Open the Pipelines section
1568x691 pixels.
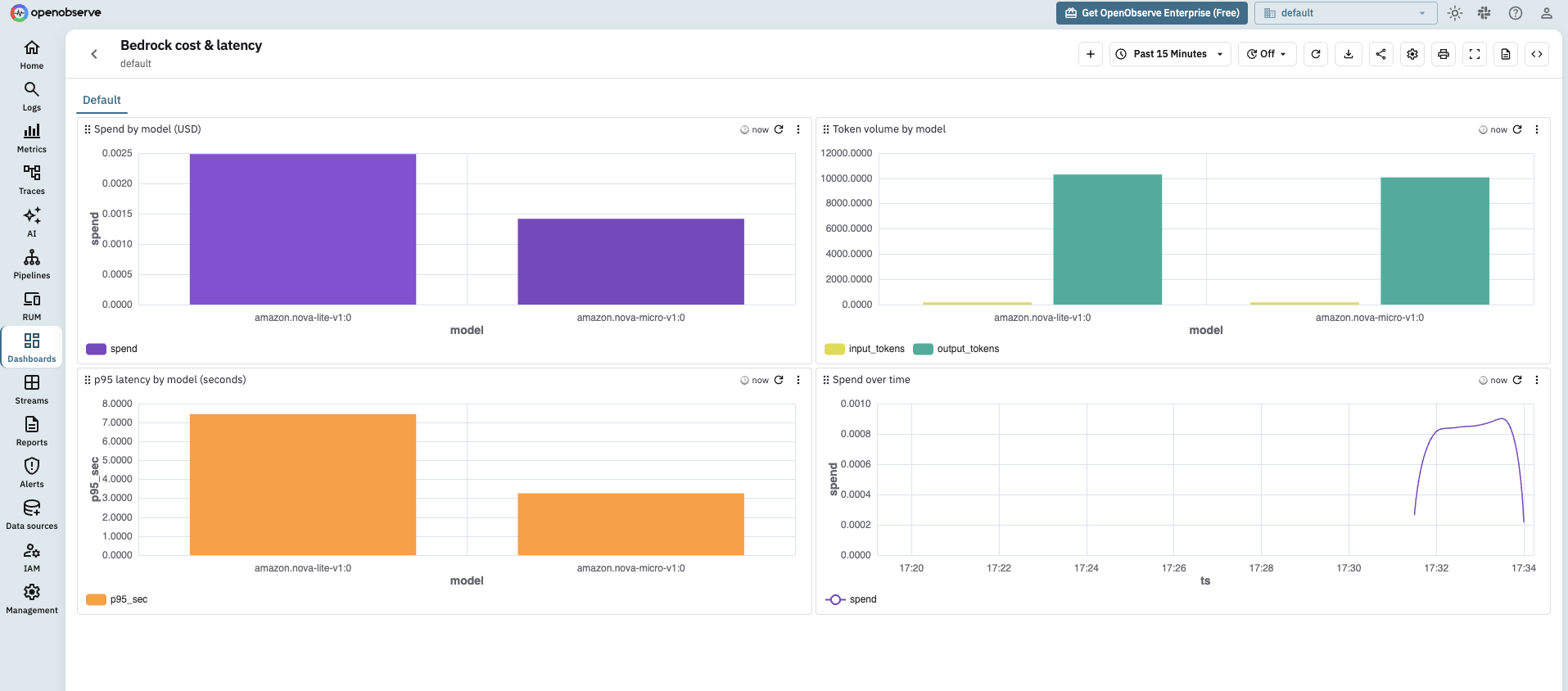pos(32,264)
